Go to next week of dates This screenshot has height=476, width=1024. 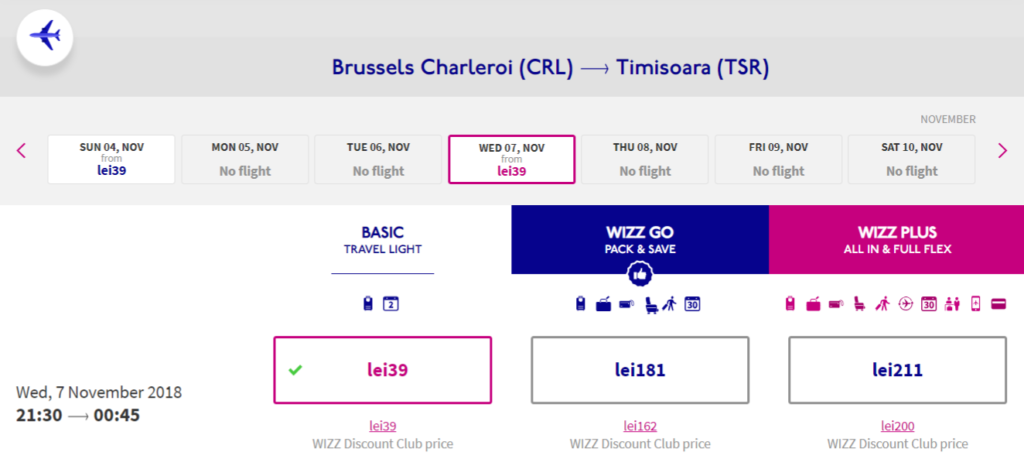pyautogui.click(x=1002, y=151)
